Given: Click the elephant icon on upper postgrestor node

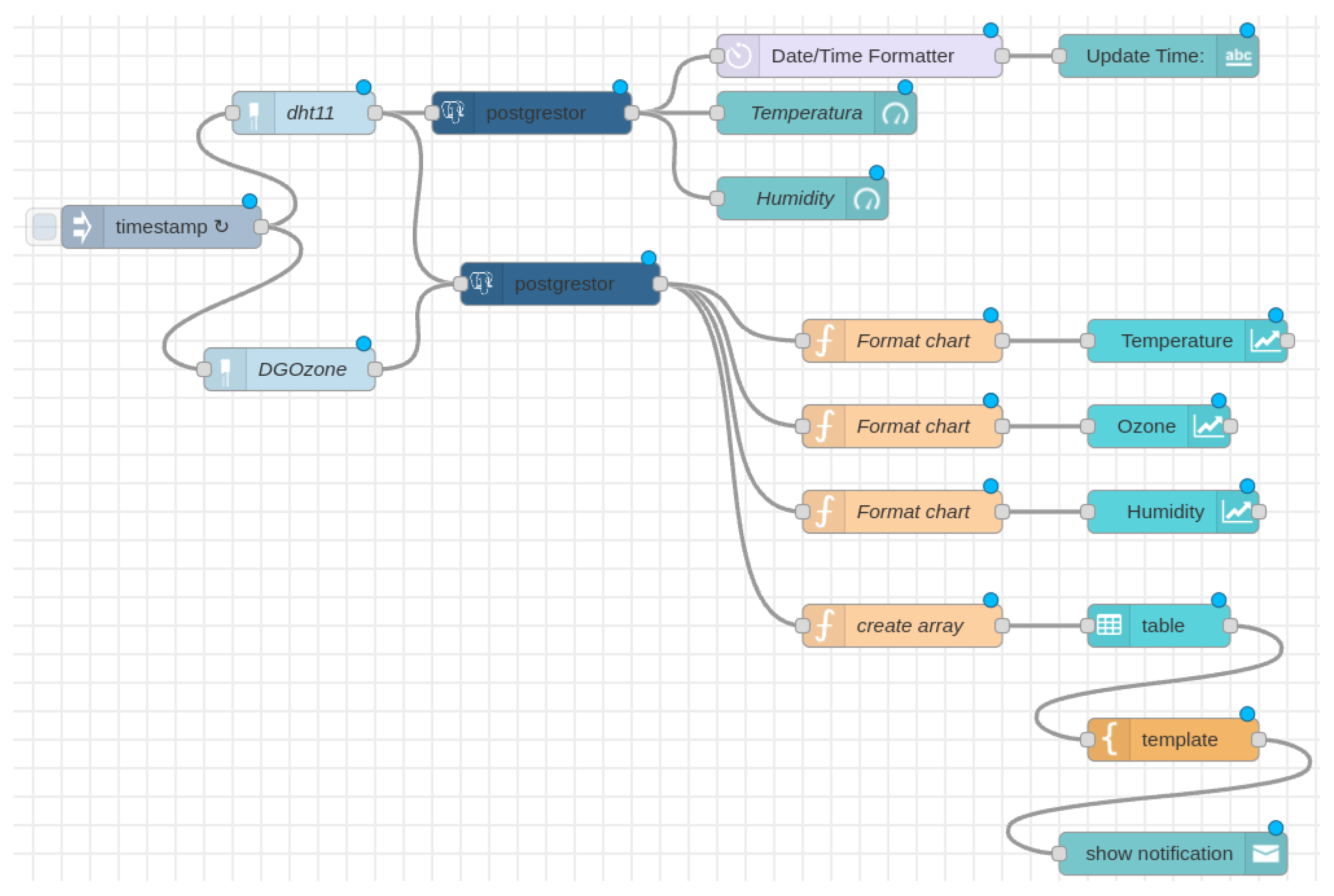Looking at the screenshot, I should pyautogui.click(x=453, y=113).
